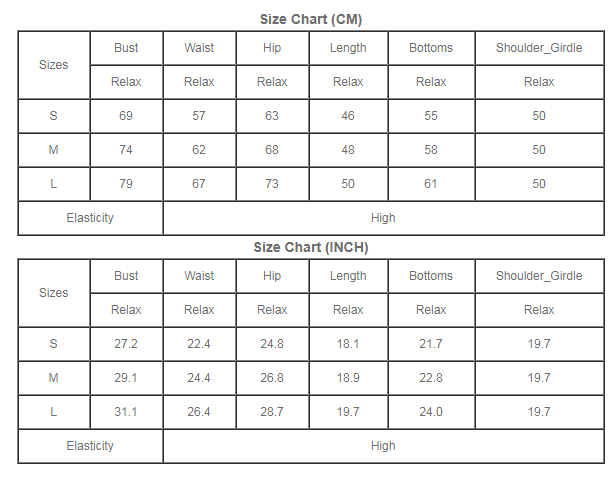Select the Elasticity label in the INCH chart

coord(90,446)
